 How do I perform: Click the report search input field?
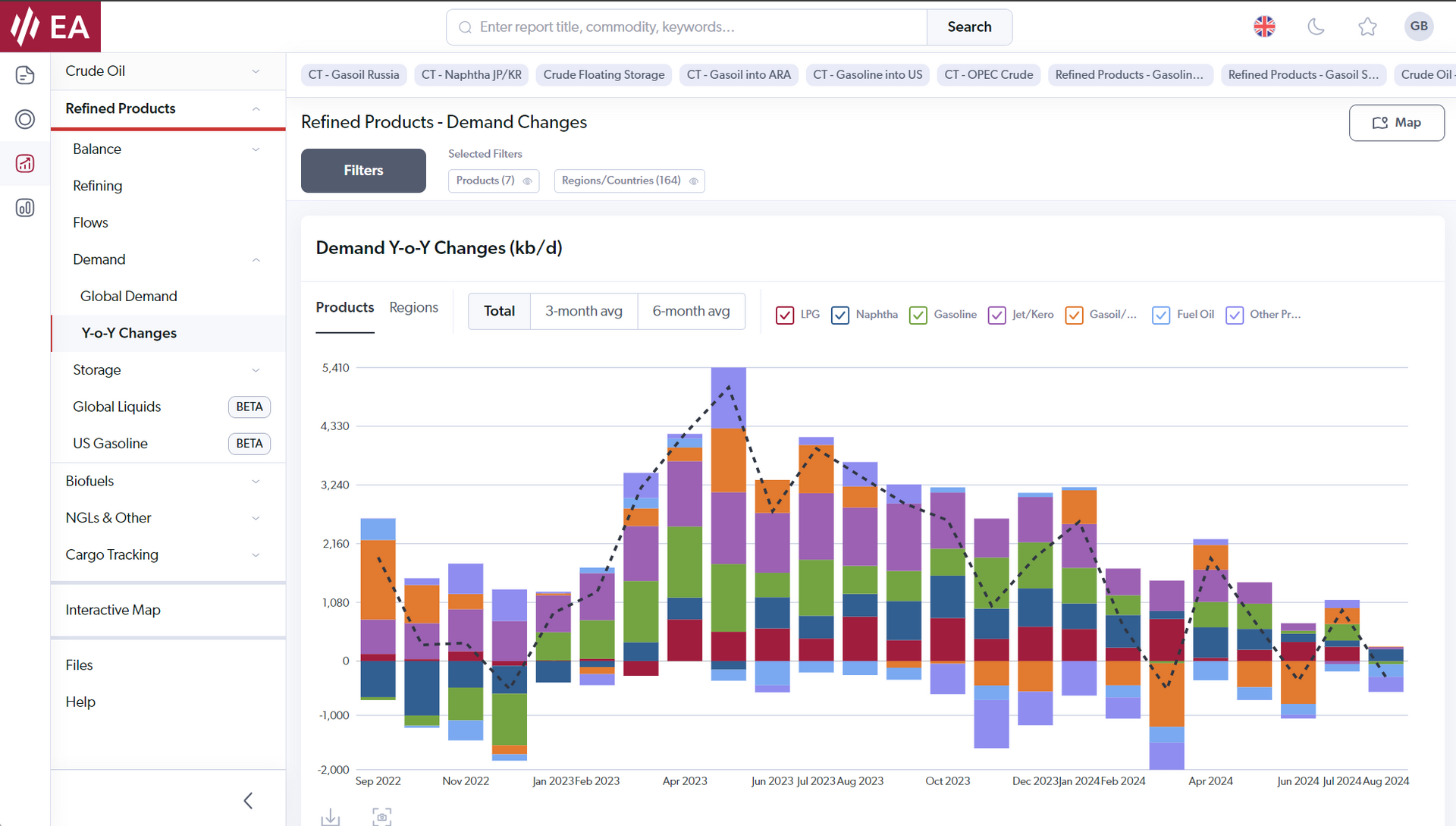coord(686,27)
